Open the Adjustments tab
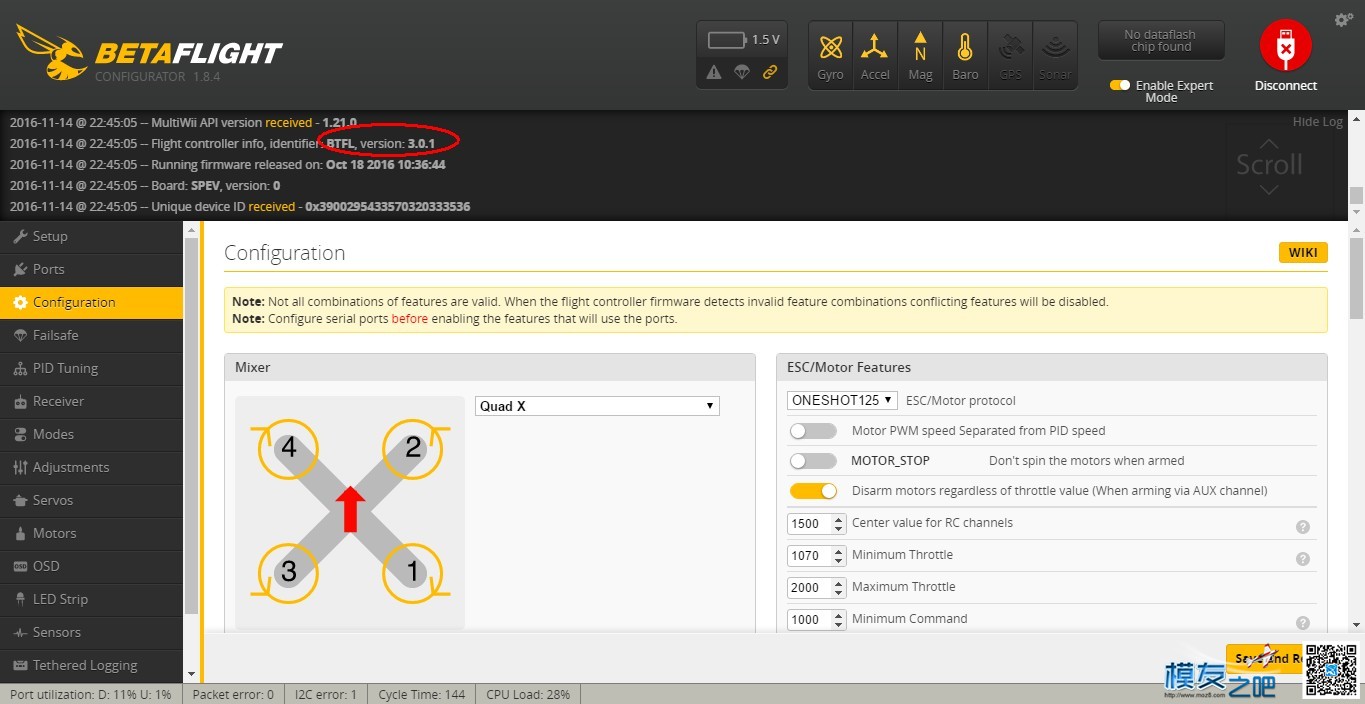 [91, 468]
